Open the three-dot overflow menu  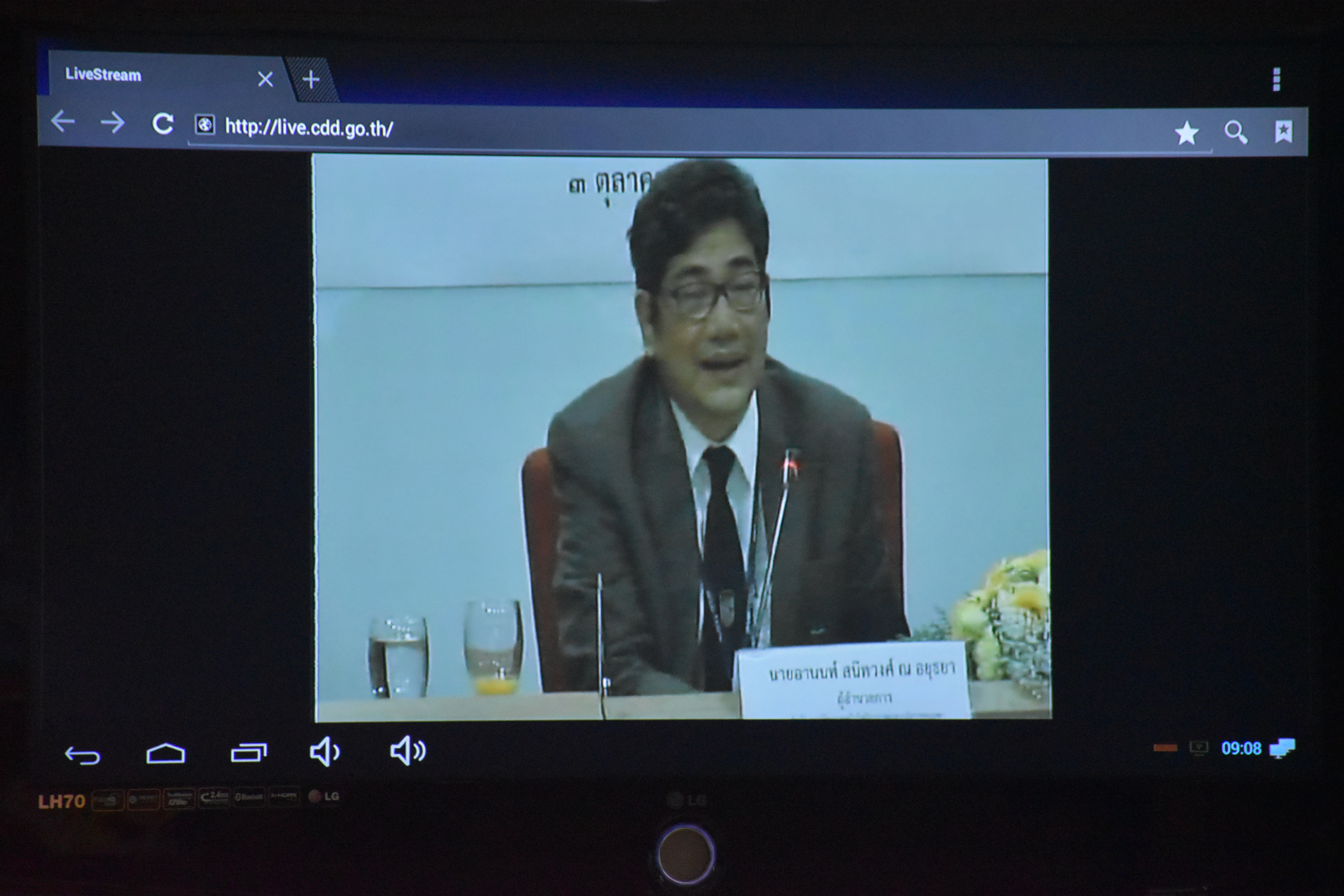click(1277, 80)
